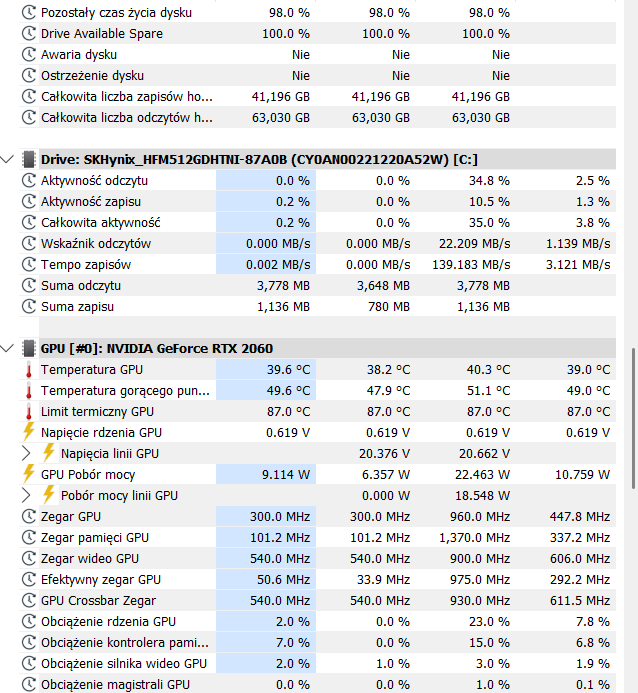This screenshot has width=638, height=693.
Task: Click the current value 9.114 W
Action: pos(285,475)
